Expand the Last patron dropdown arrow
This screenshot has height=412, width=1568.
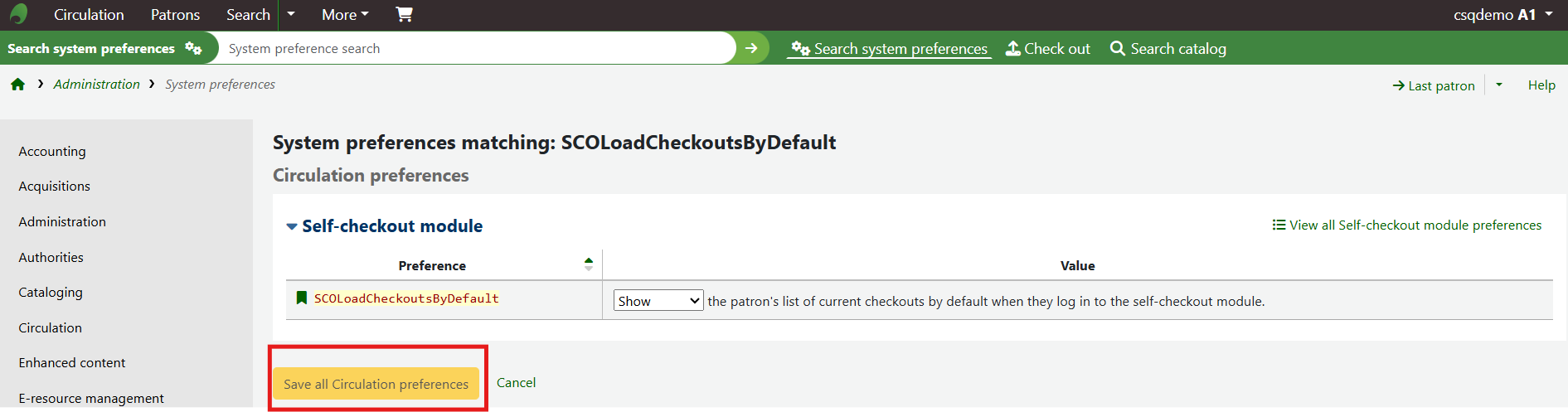tap(1499, 85)
